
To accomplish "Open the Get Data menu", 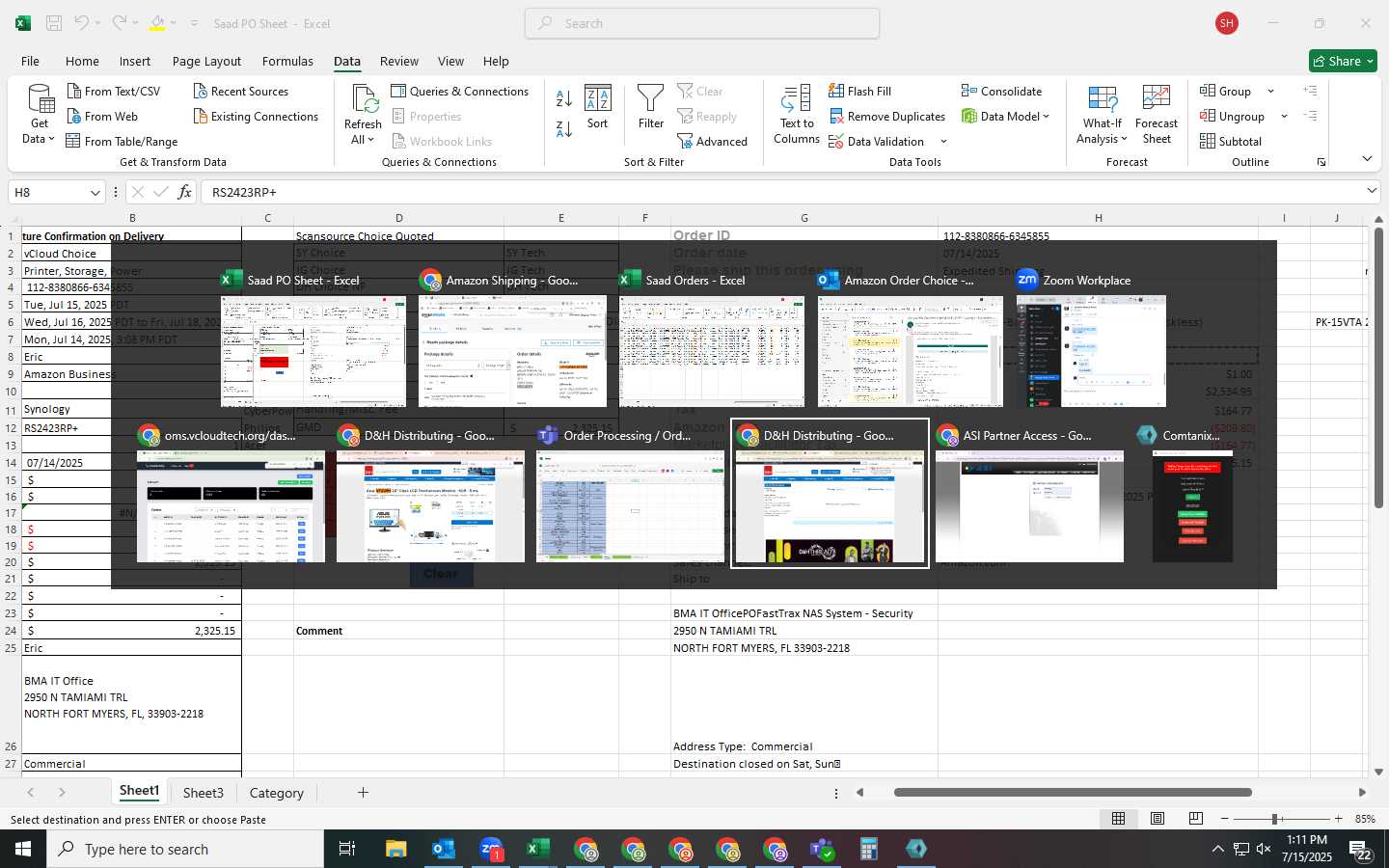I will tap(40, 115).
